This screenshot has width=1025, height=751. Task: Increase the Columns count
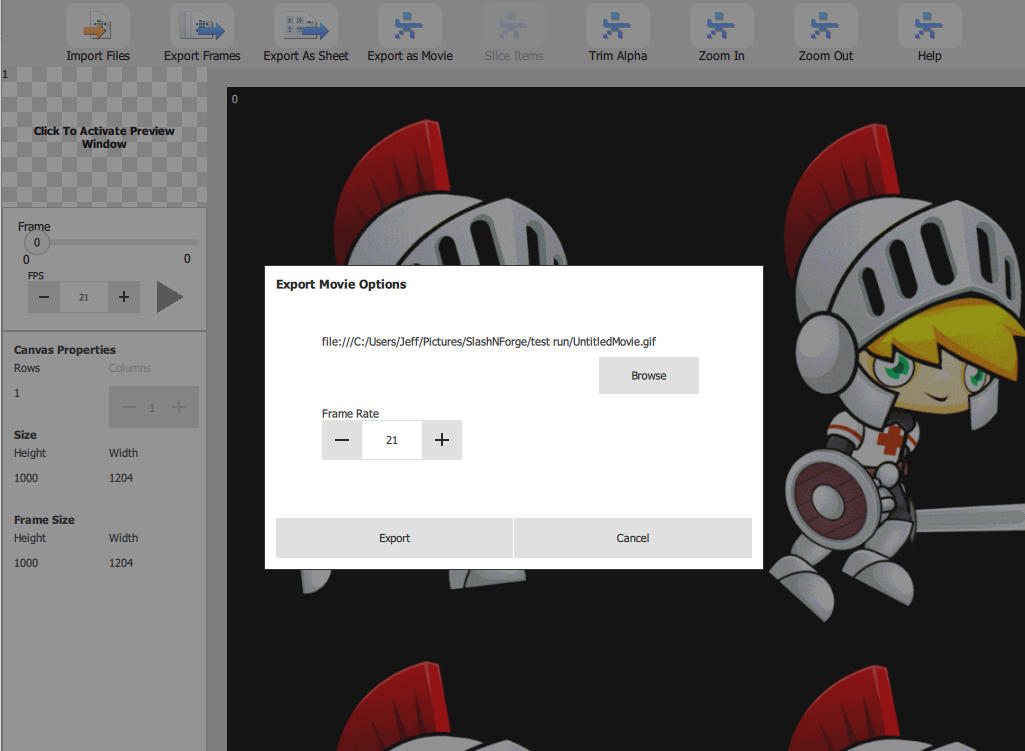pos(178,407)
